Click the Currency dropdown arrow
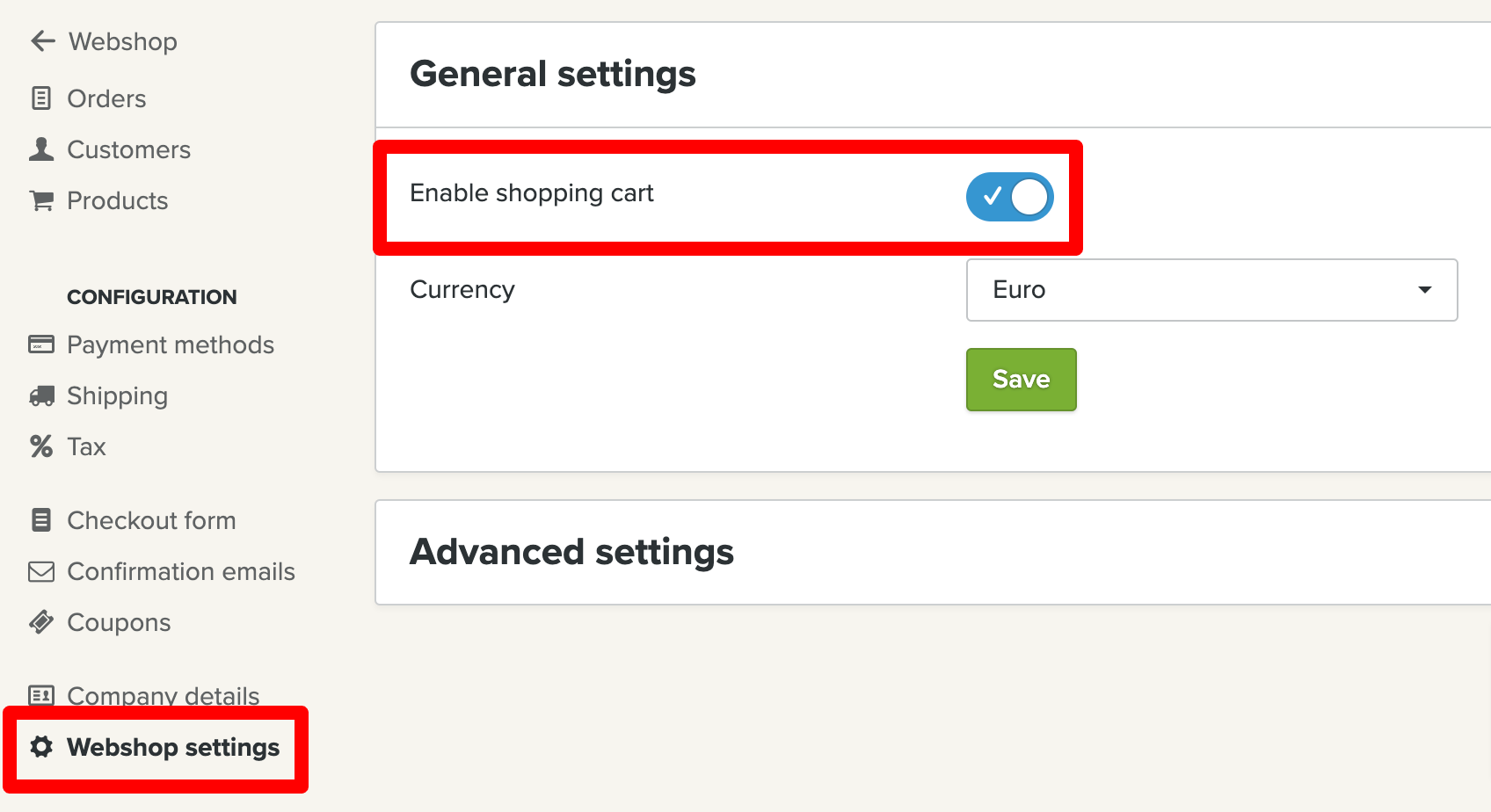Viewport: 1491px width, 812px height. [1425, 290]
